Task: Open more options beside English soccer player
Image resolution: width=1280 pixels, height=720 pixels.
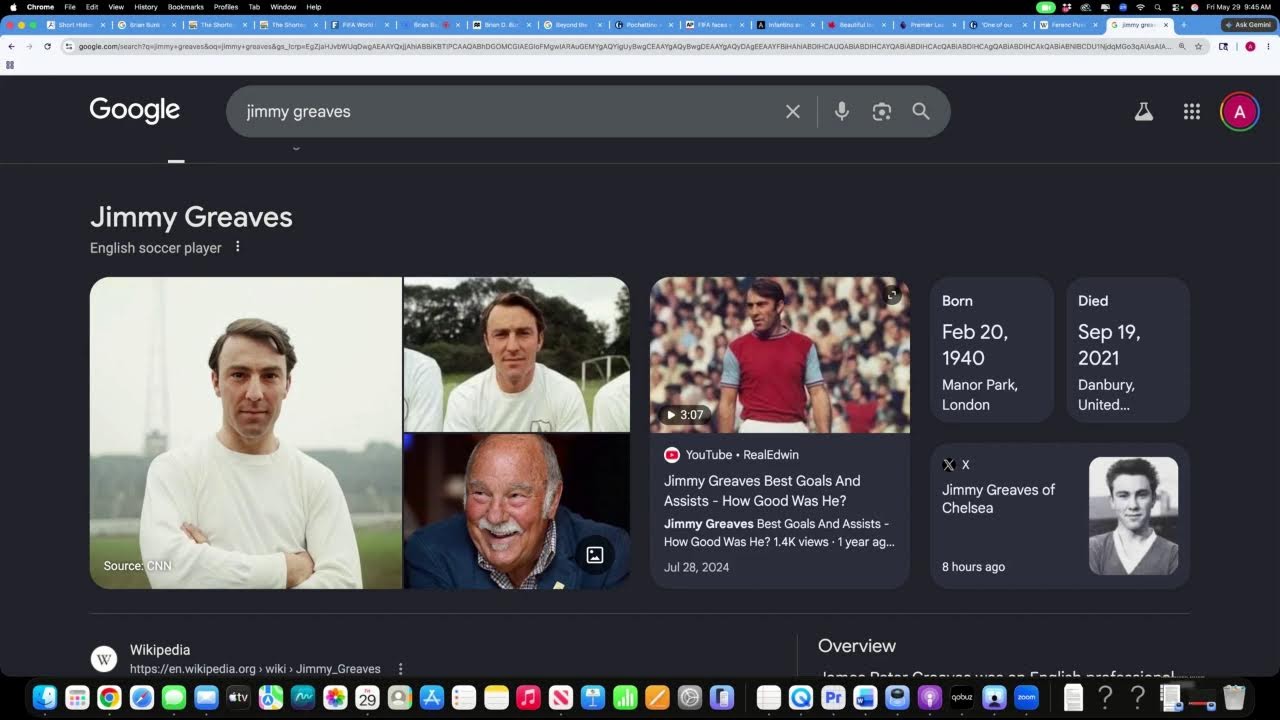Action: (x=237, y=247)
